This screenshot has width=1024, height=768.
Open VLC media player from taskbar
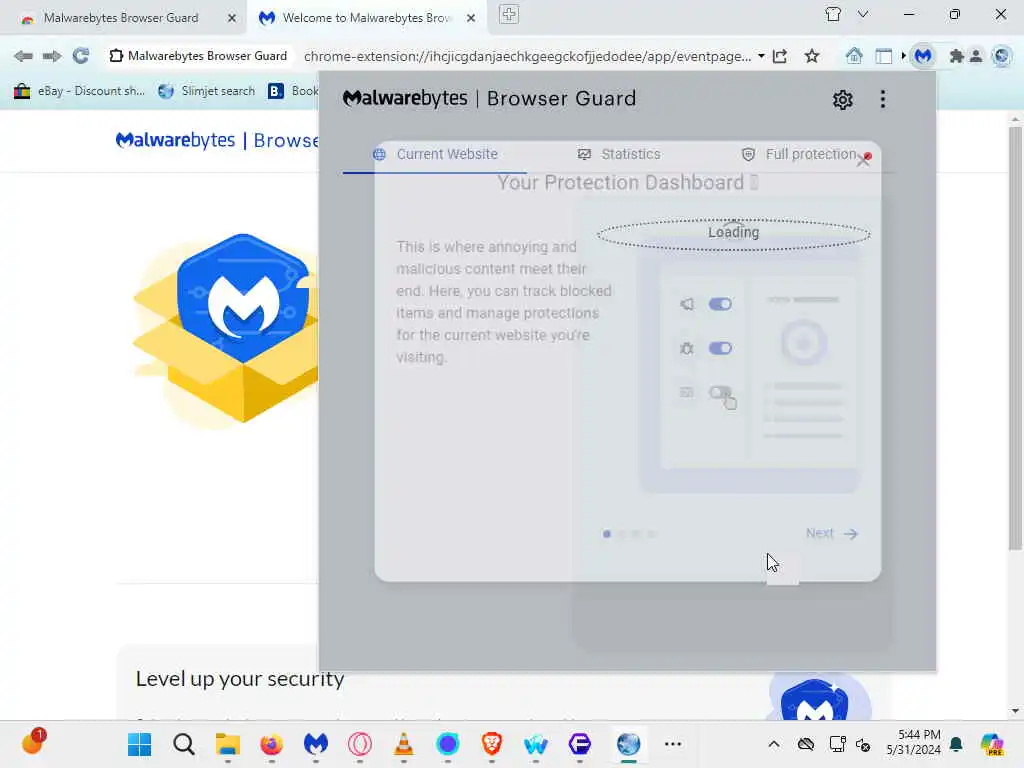click(404, 744)
